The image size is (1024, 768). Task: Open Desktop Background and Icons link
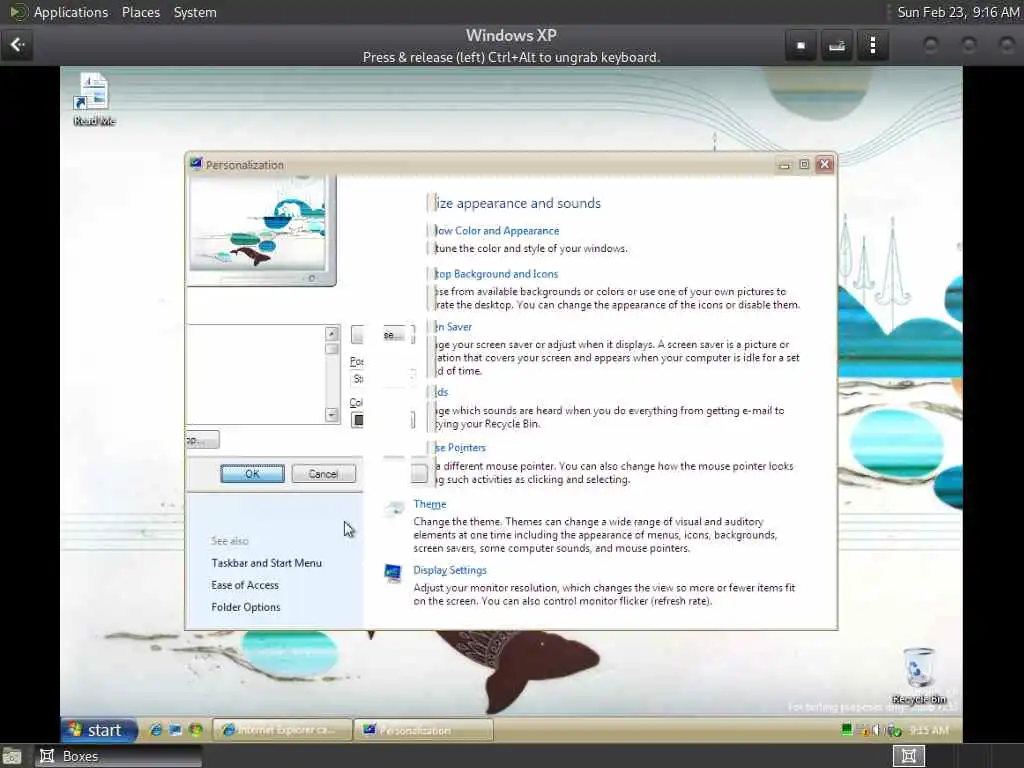tap(496, 274)
